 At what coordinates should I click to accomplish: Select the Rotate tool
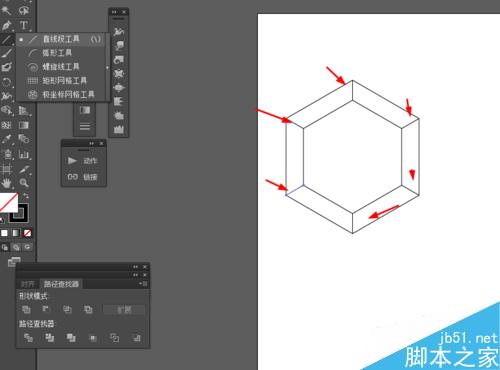(x=6, y=82)
